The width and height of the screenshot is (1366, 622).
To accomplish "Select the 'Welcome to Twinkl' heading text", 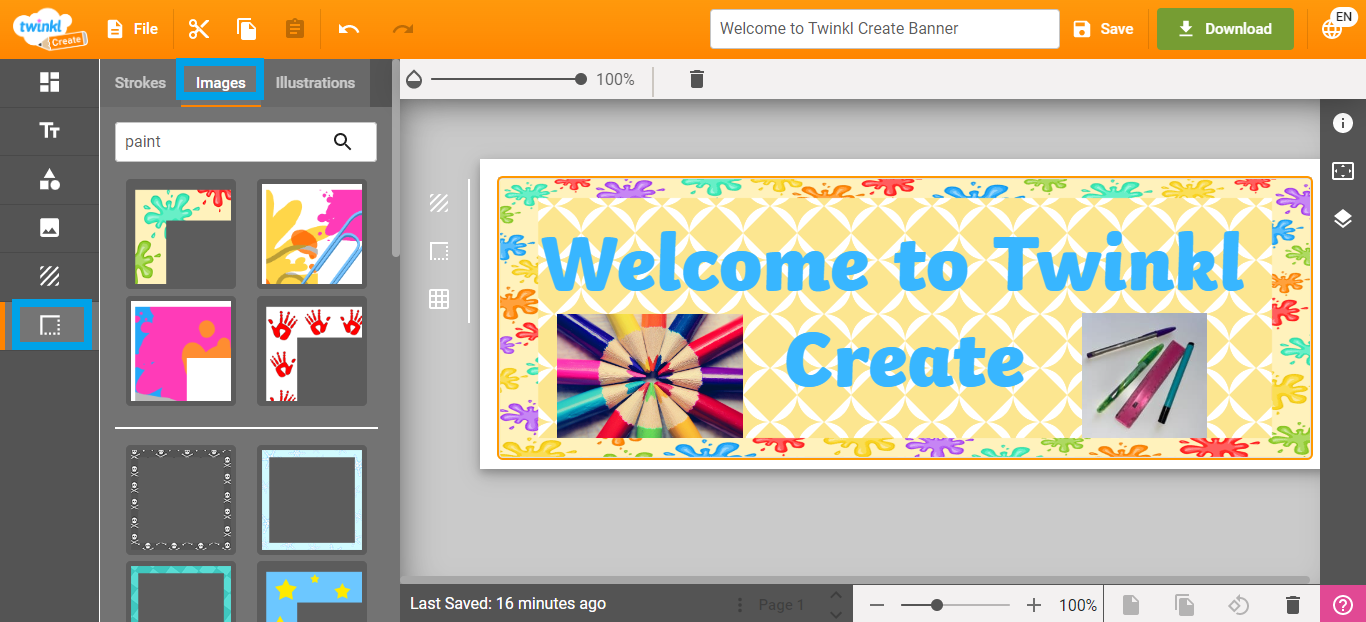I will (894, 262).
